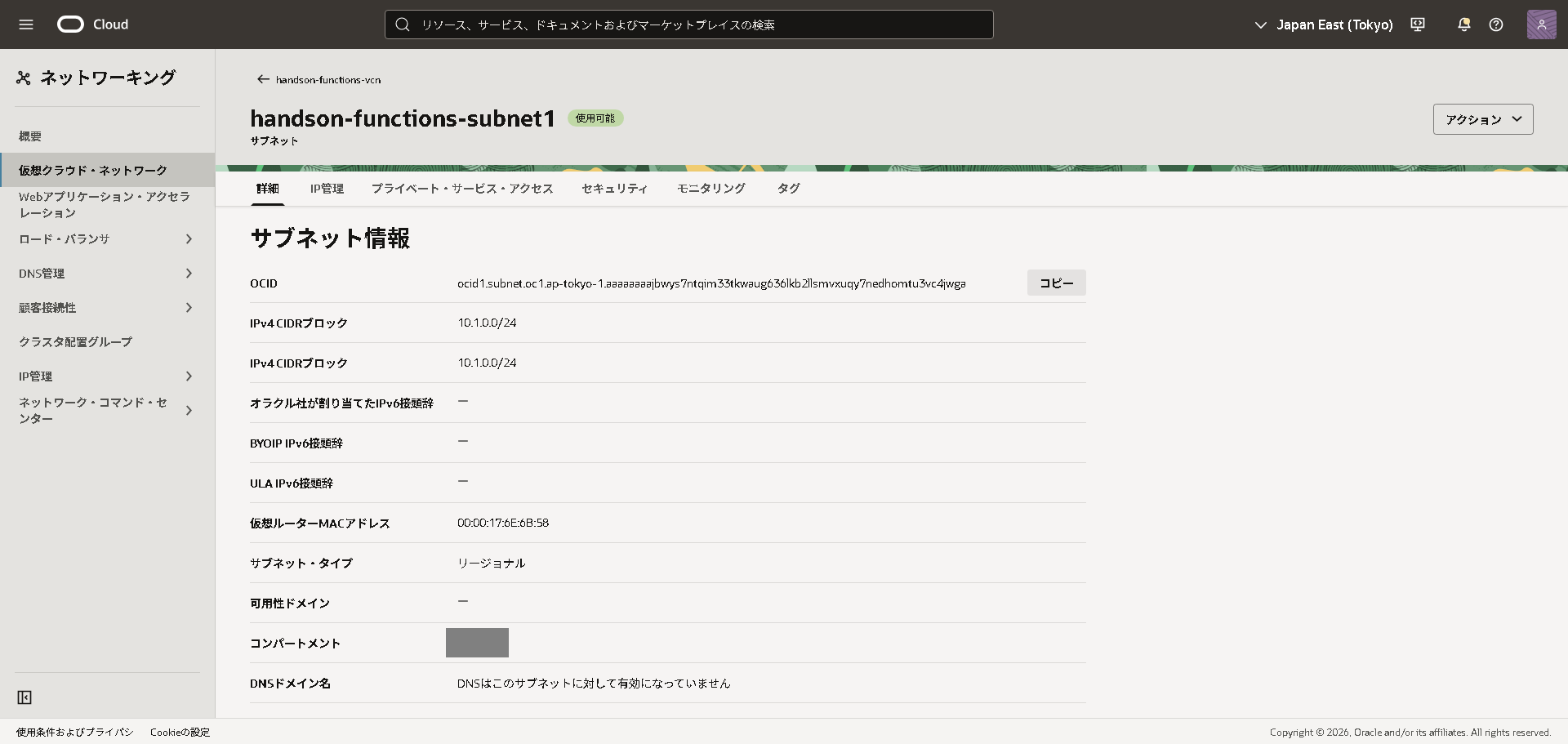Expand IP管理 sidebar submenu
Image resolution: width=1568 pixels, height=744 pixels.
pos(189,376)
